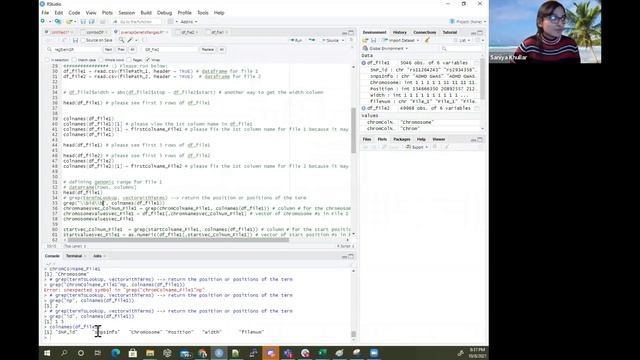640x360 pixels.
Task: Click Environment search field
Action: coord(461,49)
